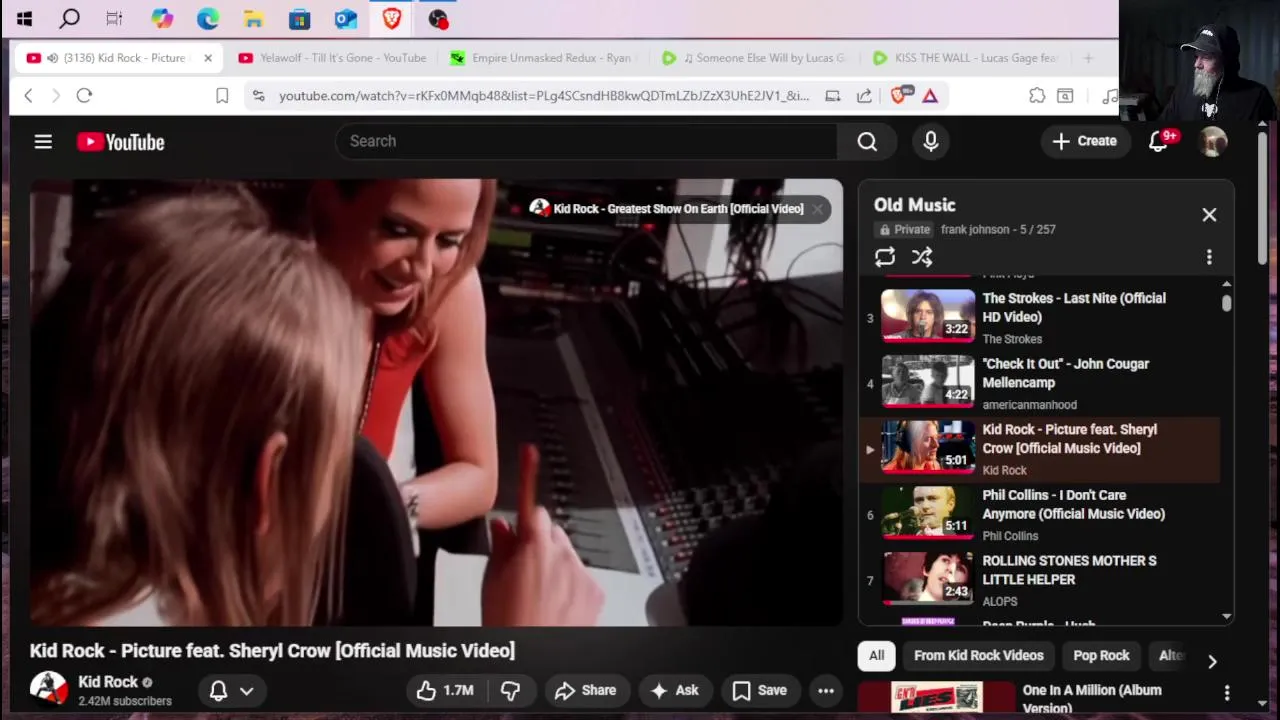The image size is (1280, 720).
Task: Toggle shuffle playlist
Action: click(x=922, y=257)
